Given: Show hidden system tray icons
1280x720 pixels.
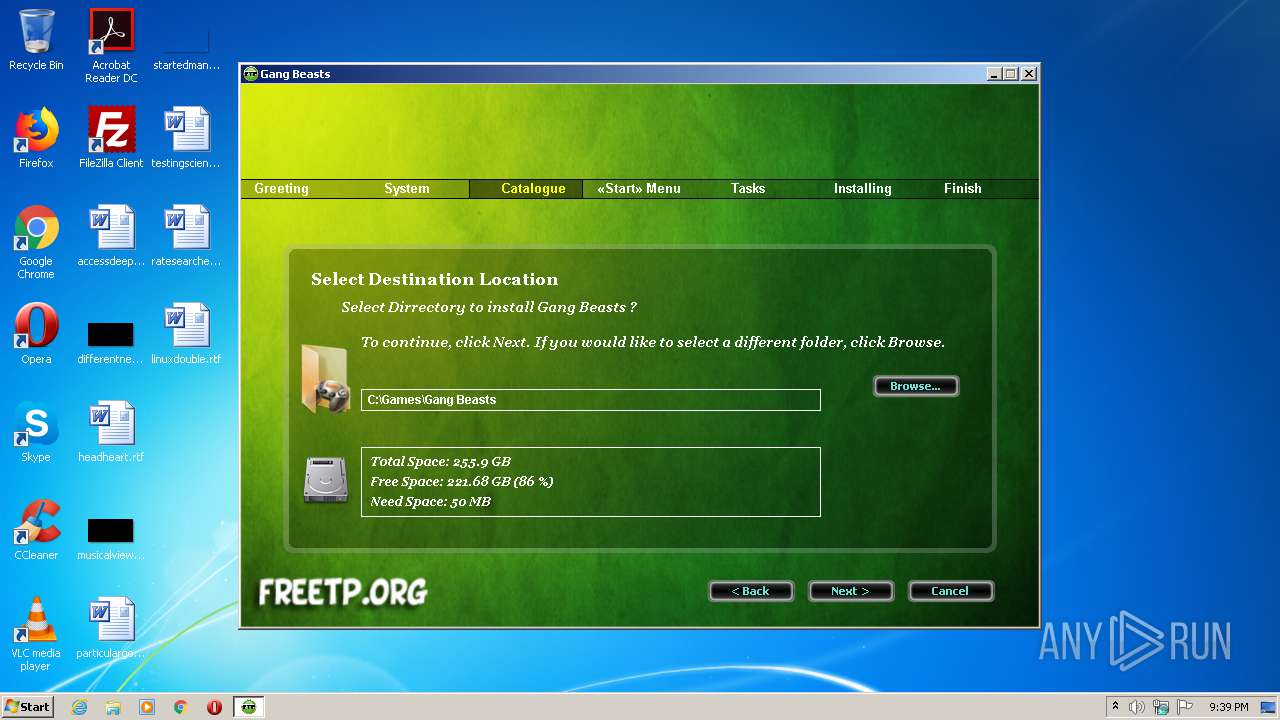Looking at the screenshot, I should pyautogui.click(x=1115, y=707).
